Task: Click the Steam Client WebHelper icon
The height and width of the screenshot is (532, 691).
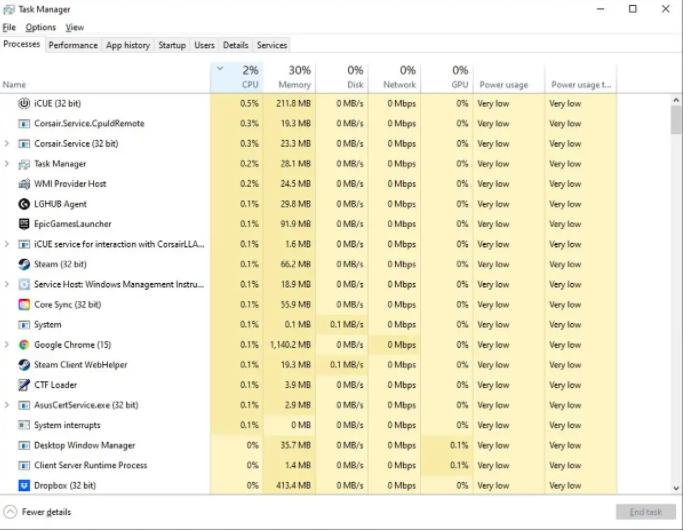Action: (x=24, y=365)
